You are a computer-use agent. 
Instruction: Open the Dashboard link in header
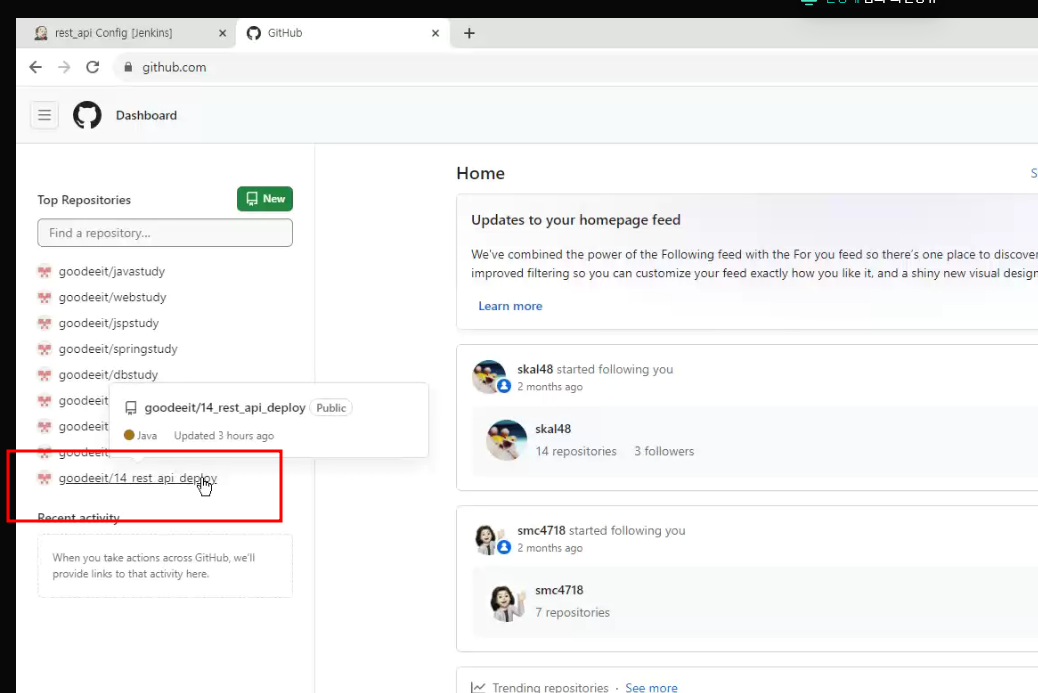tap(146, 115)
